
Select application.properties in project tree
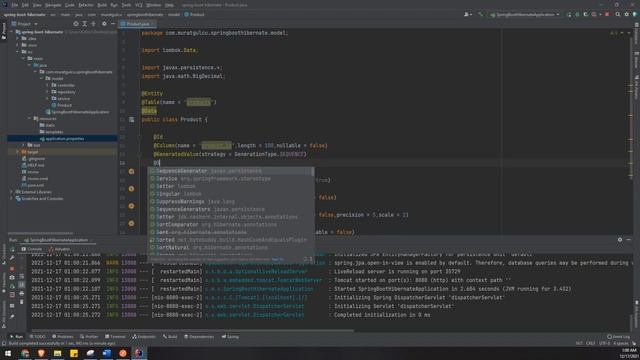(x=62, y=139)
